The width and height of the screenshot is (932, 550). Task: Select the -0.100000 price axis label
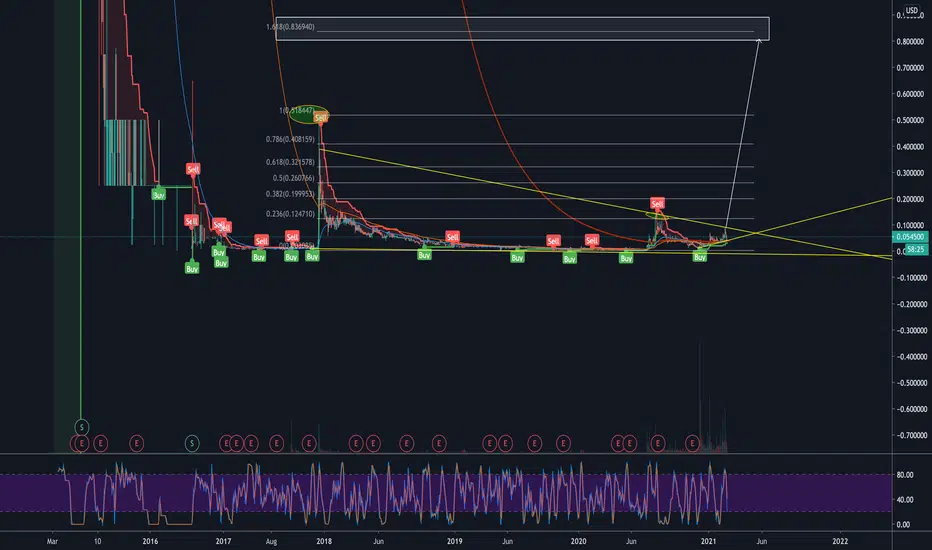910,278
